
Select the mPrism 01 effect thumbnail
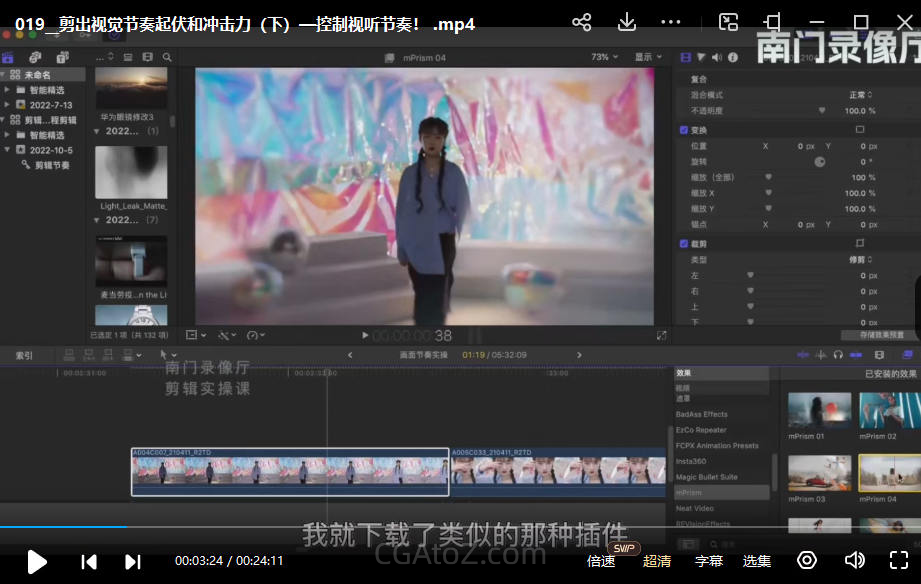(x=819, y=410)
